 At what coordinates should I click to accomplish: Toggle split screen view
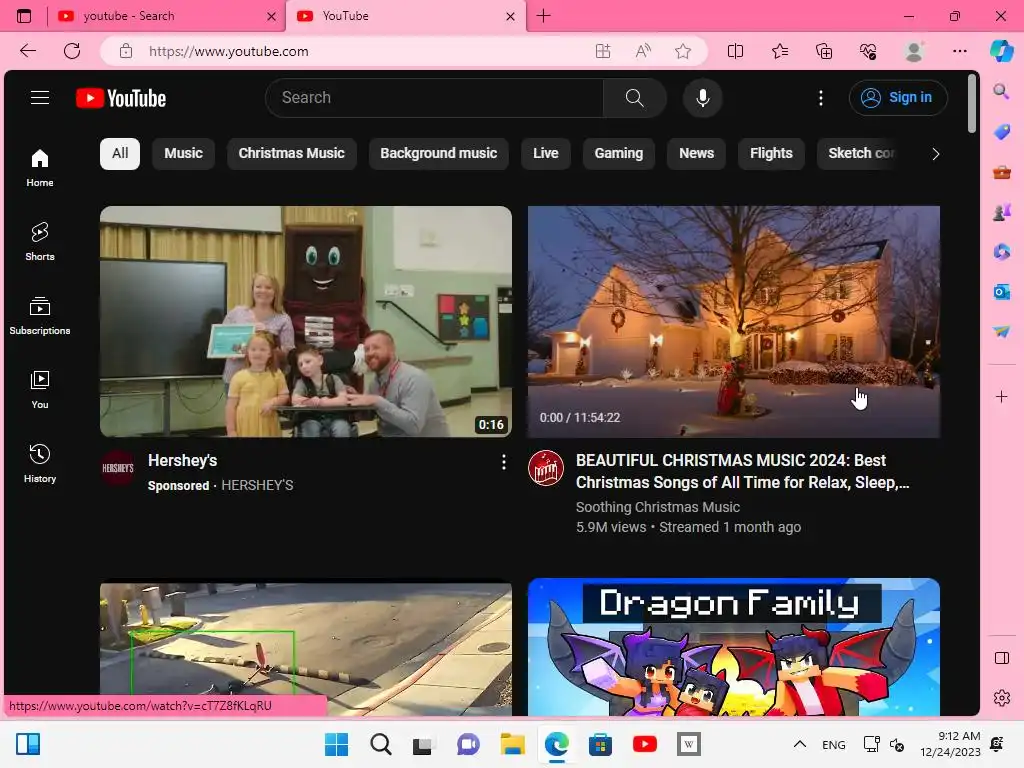(735, 51)
